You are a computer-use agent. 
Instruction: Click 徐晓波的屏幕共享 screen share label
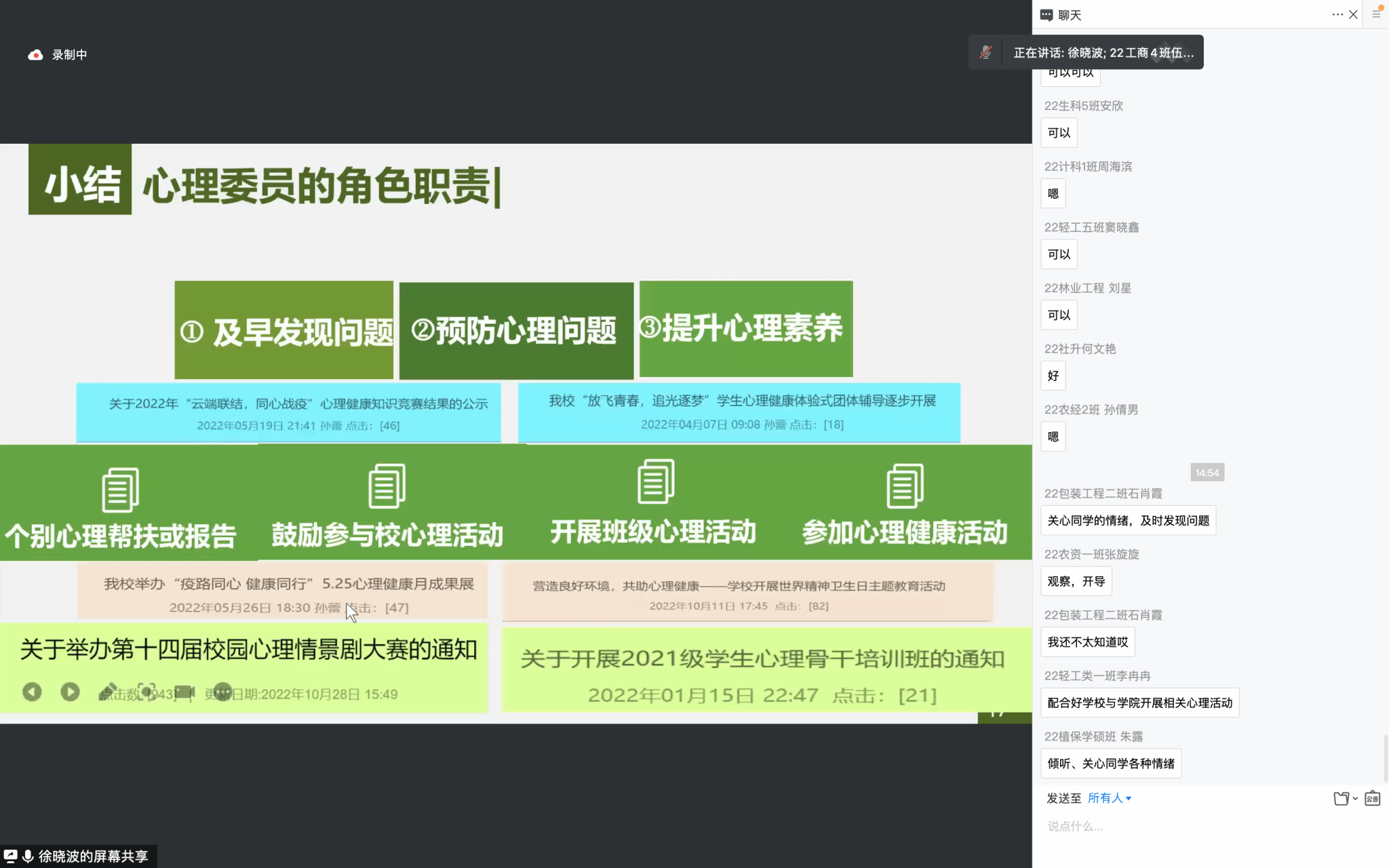pyautogui.click(x=92, y=856)
